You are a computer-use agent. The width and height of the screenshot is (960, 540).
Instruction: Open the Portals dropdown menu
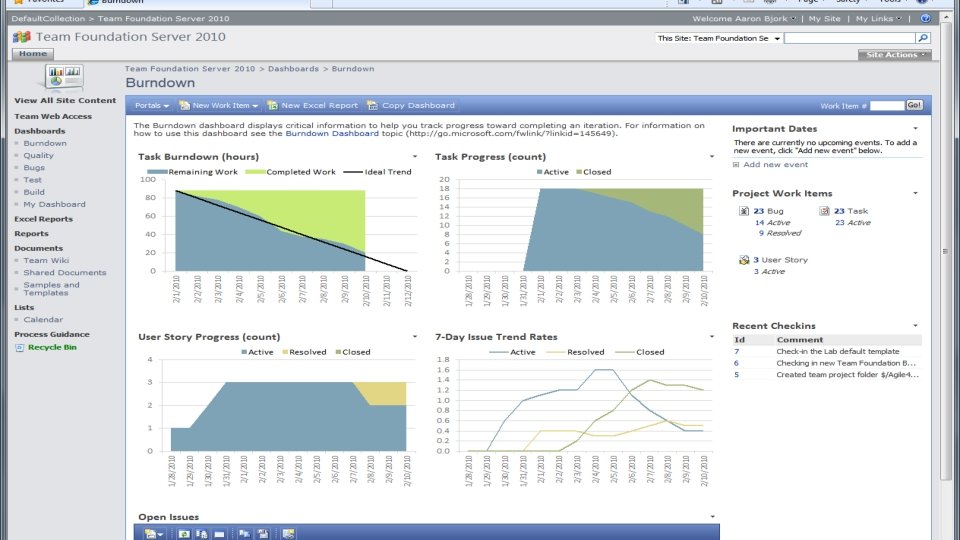(152, 105)
